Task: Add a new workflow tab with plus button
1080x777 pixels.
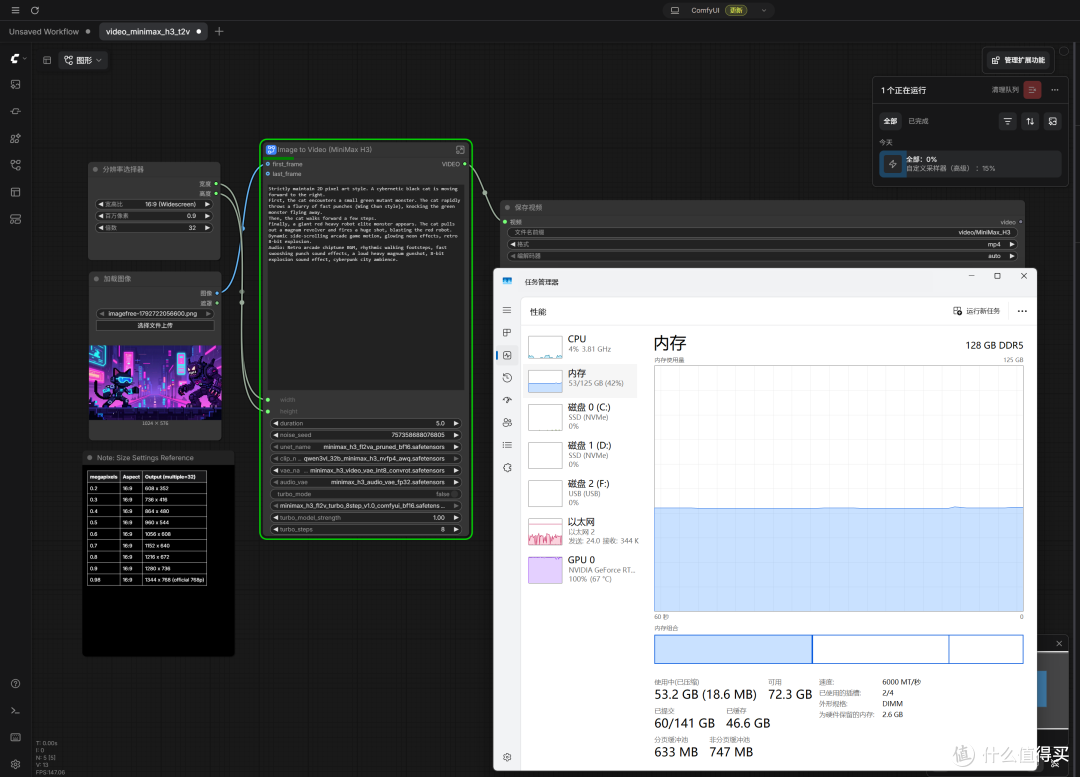Action: coord(219,32)
